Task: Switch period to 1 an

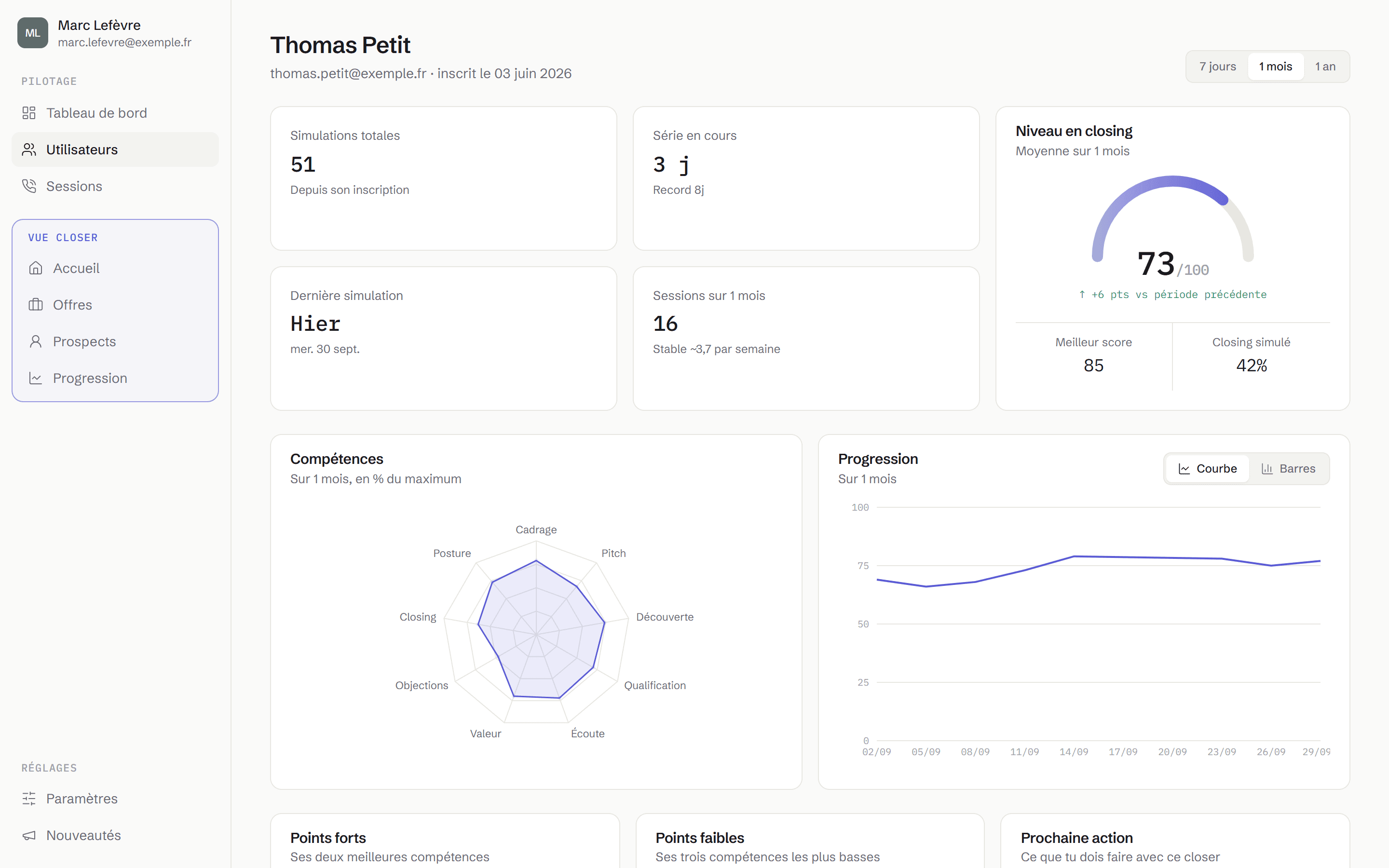Action: [x=1325, y=67]
